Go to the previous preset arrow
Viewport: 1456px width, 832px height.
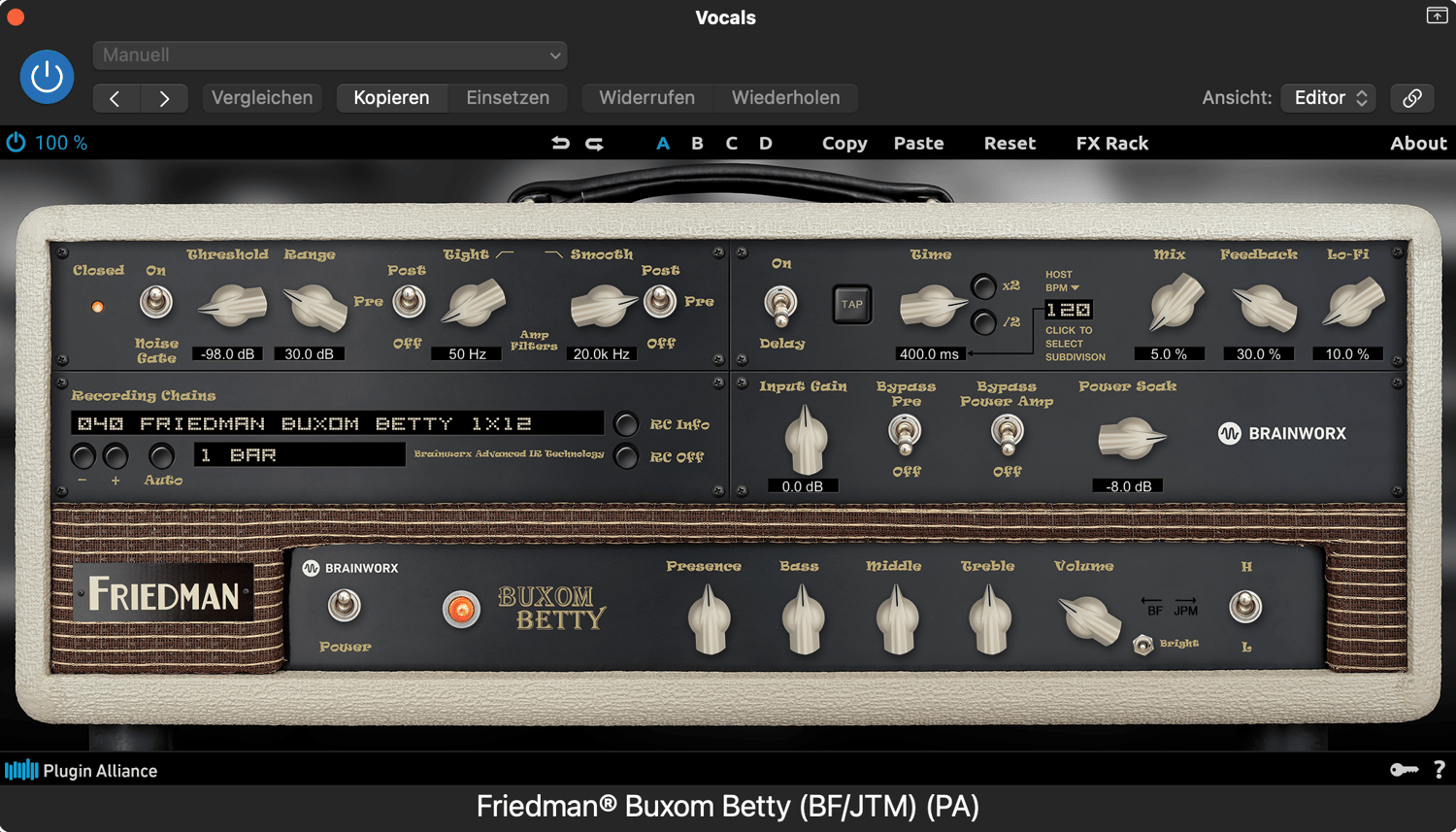tap(116, 98)
